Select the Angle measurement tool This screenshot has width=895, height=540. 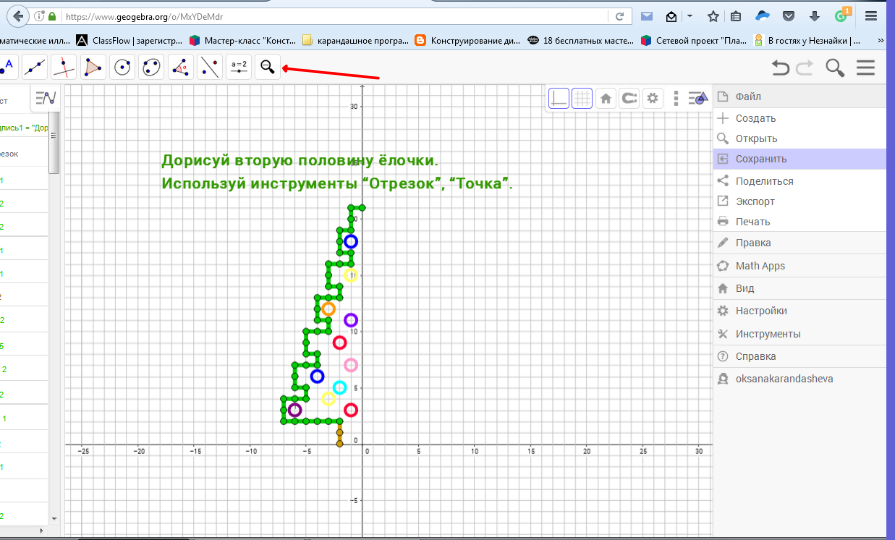point(181,67)
